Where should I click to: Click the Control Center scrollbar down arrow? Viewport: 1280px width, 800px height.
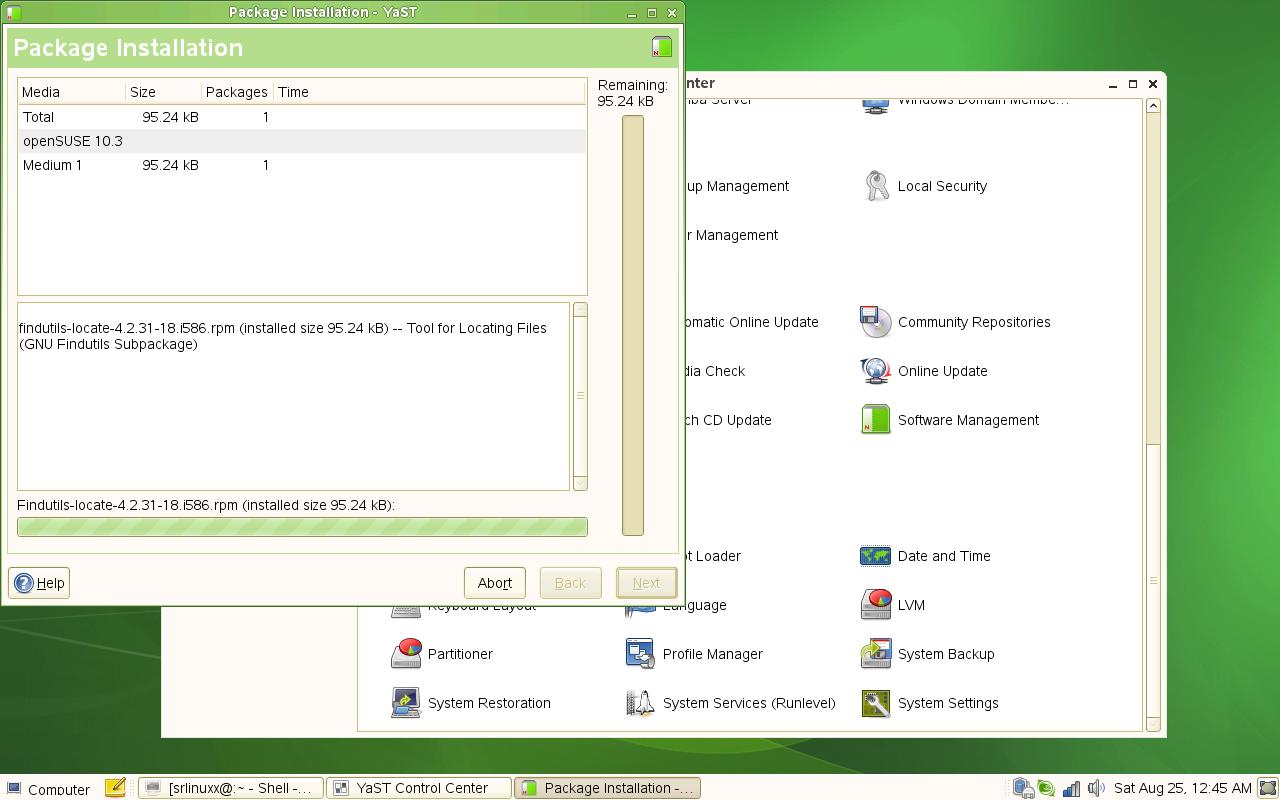point(1153,724)
